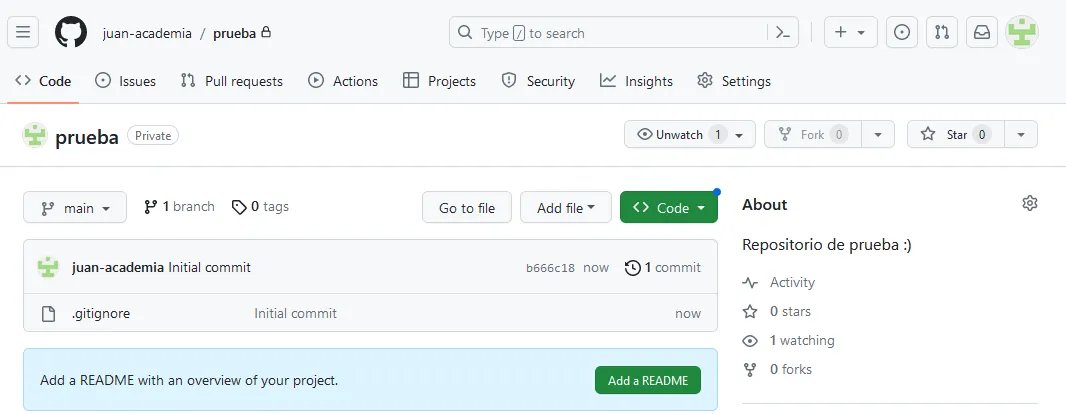Open the issues icon in header
The image size is (1066, 414).
902,32
